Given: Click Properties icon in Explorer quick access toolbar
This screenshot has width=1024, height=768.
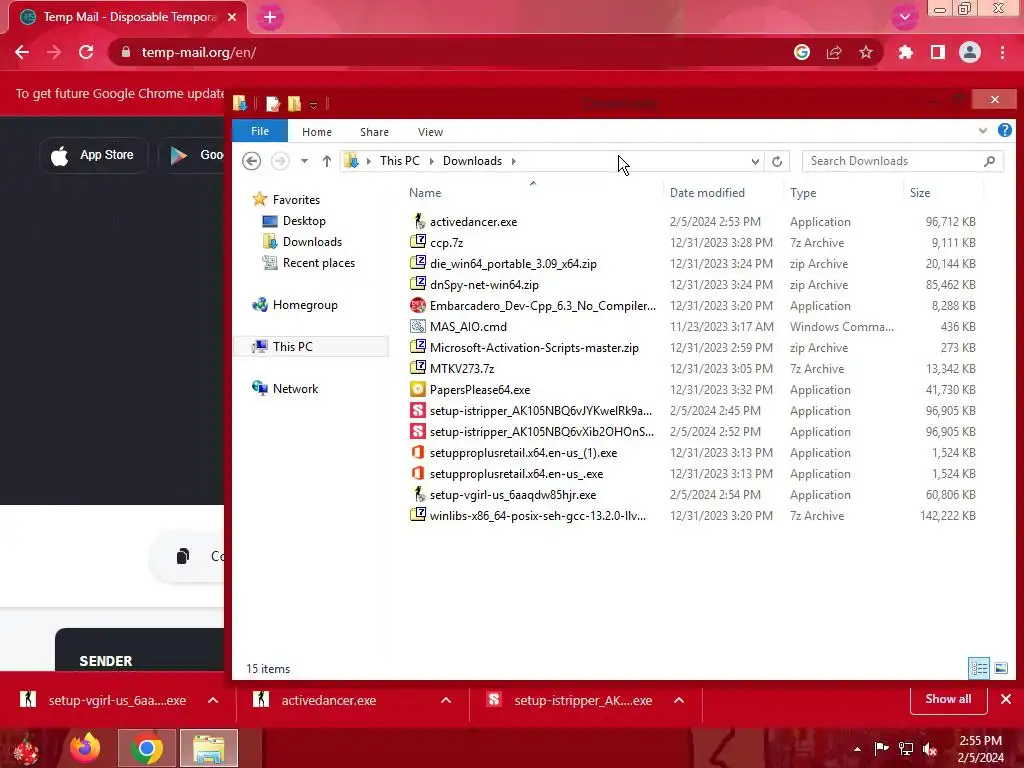Looking at the screenshot, I should point(273,103).
